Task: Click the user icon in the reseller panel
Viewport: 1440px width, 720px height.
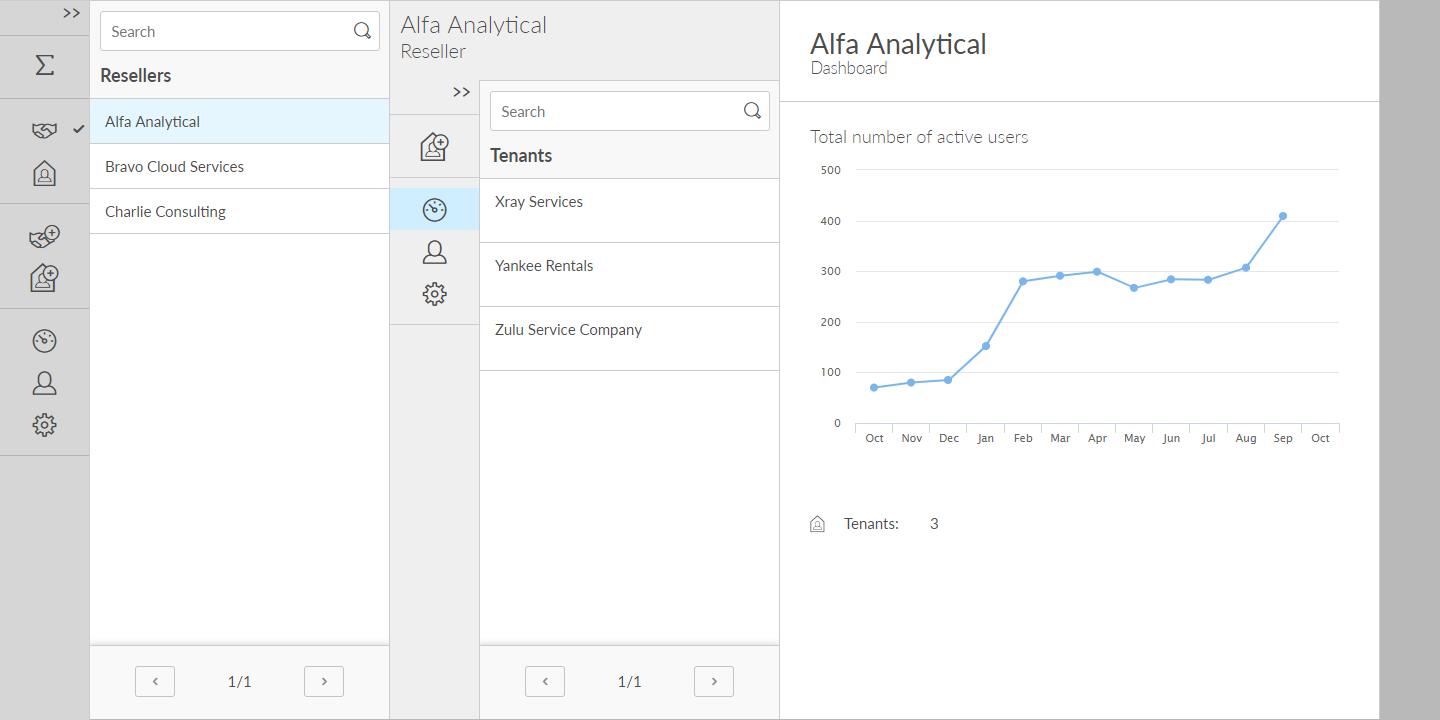Action: (434, 252)
